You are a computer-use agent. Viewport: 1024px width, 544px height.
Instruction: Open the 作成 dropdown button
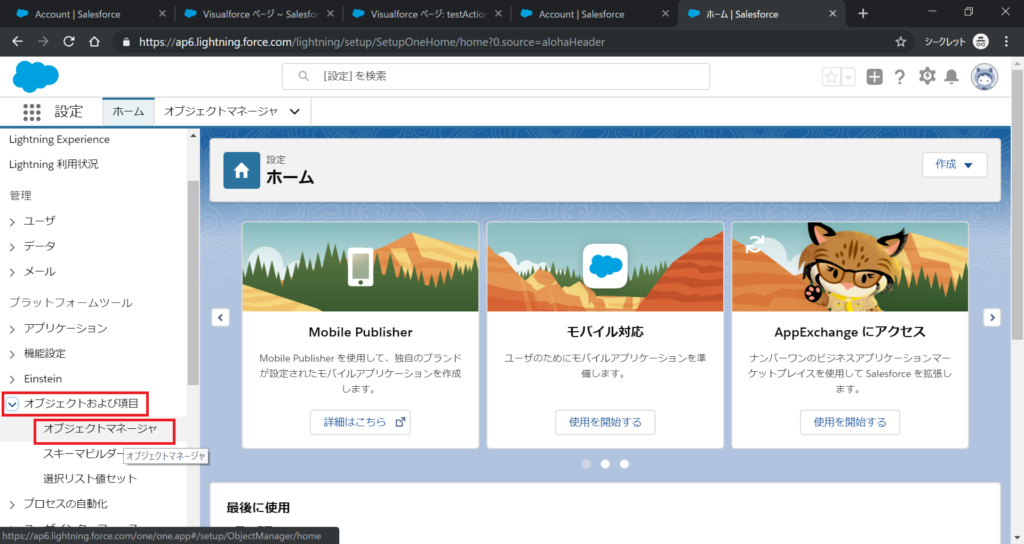[954, 165]
